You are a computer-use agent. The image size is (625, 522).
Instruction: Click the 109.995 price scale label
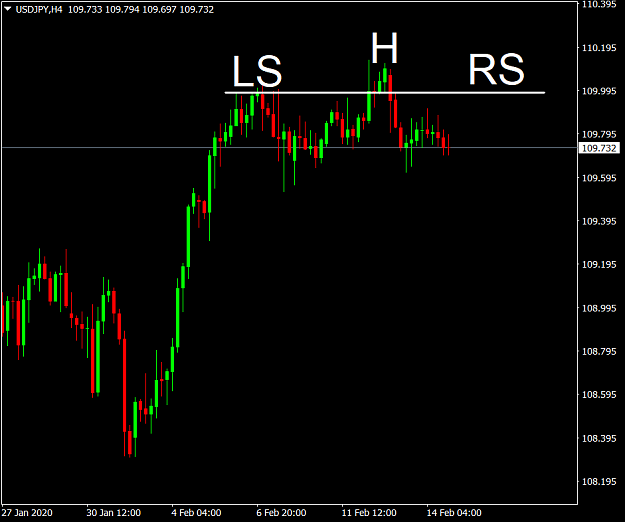pyautogui.click(x=599, y=91)
